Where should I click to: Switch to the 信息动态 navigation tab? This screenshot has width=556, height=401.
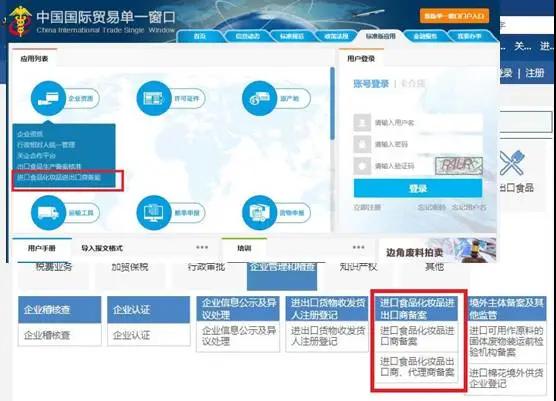(x=248, y=36)
